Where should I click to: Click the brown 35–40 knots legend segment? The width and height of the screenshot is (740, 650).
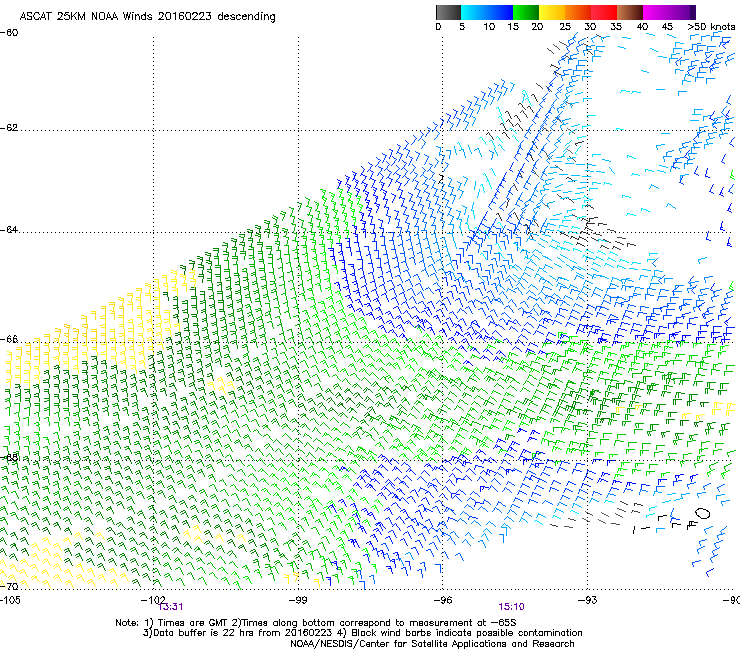(630, 12)
